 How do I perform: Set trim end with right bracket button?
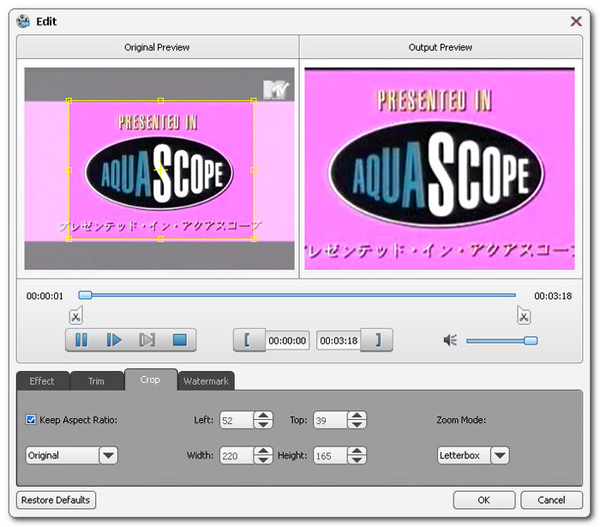coord(377,340)
